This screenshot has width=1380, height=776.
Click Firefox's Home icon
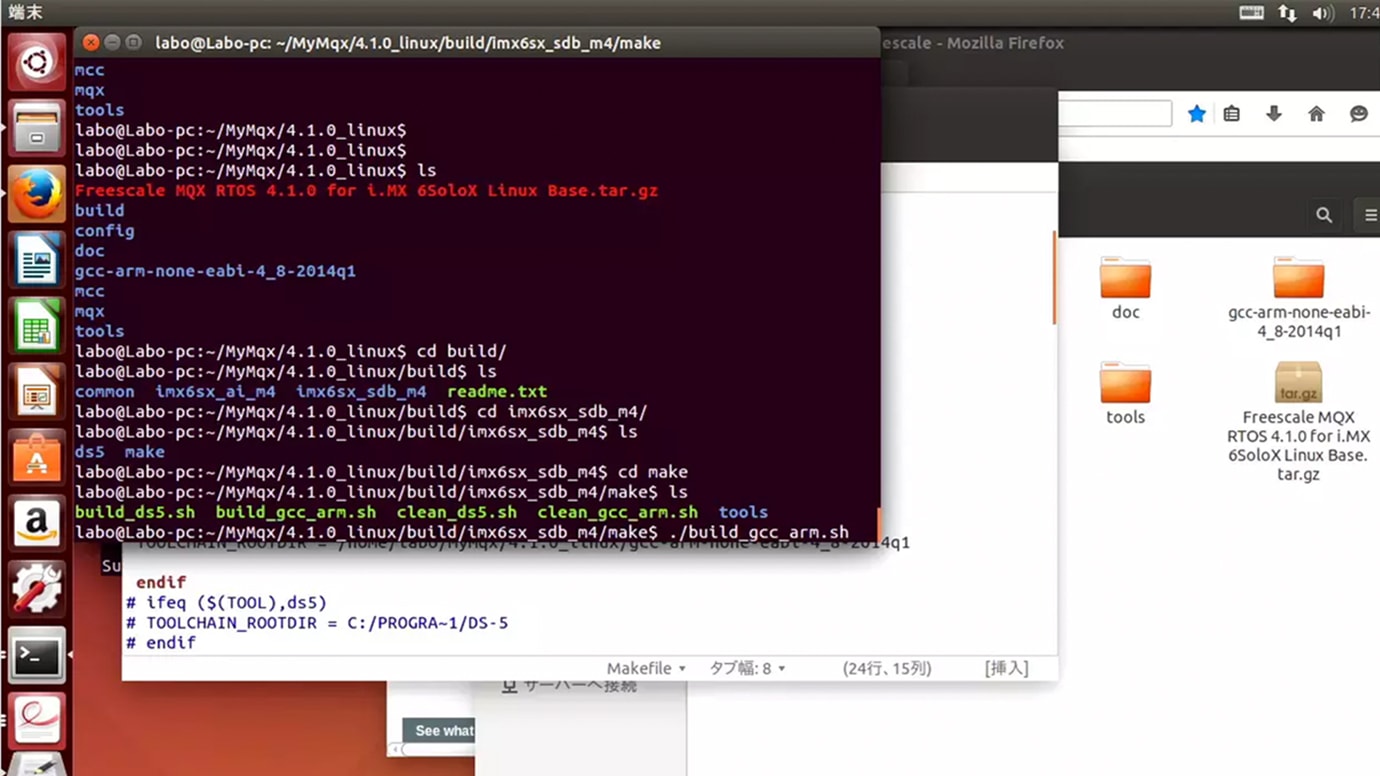coord(1316,113)
